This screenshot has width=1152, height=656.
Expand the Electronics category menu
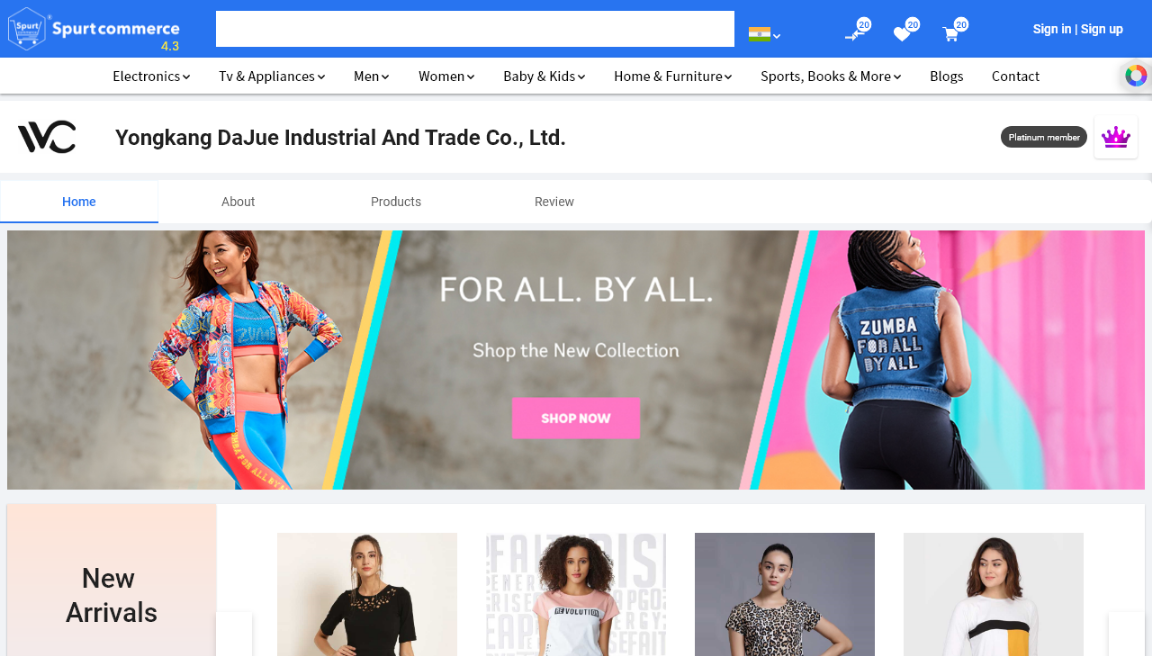(x=151, y=76)
